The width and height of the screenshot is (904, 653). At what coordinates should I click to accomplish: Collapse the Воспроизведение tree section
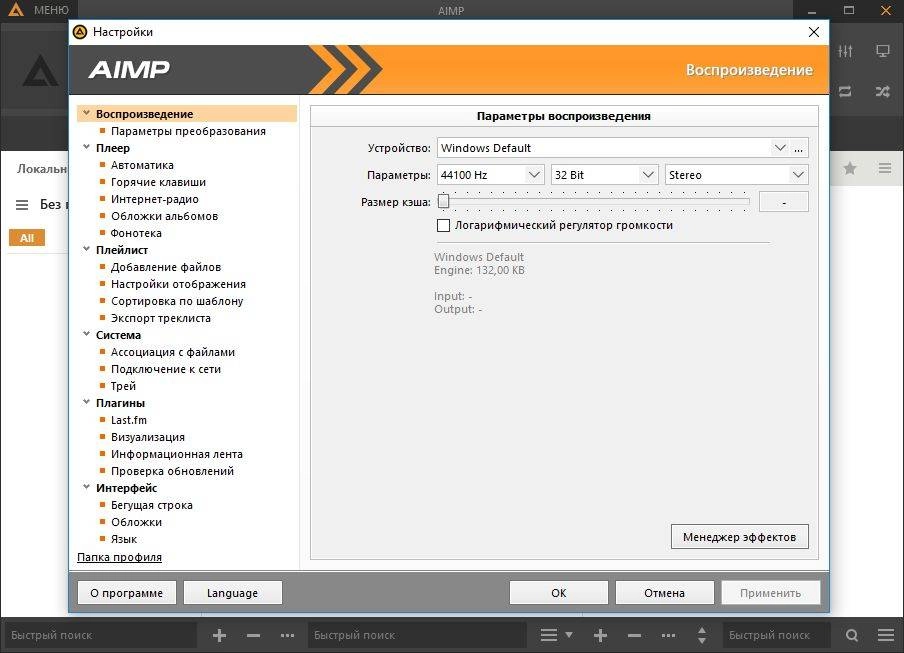86,114
